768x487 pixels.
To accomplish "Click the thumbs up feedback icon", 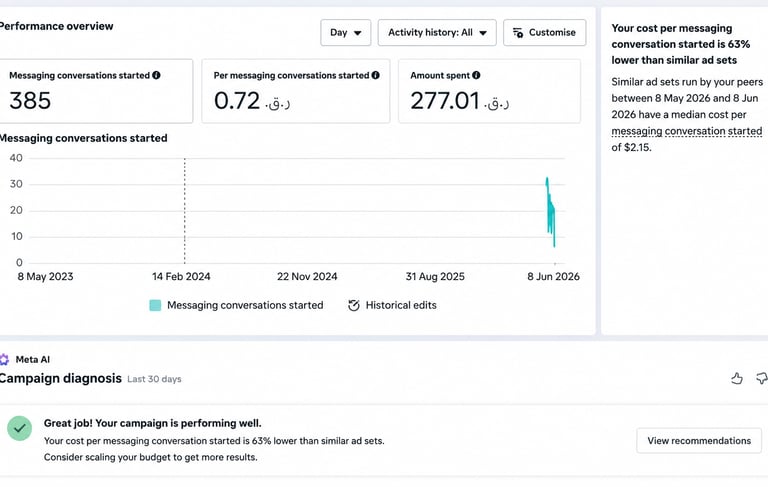I will click(x=737, y=378).
